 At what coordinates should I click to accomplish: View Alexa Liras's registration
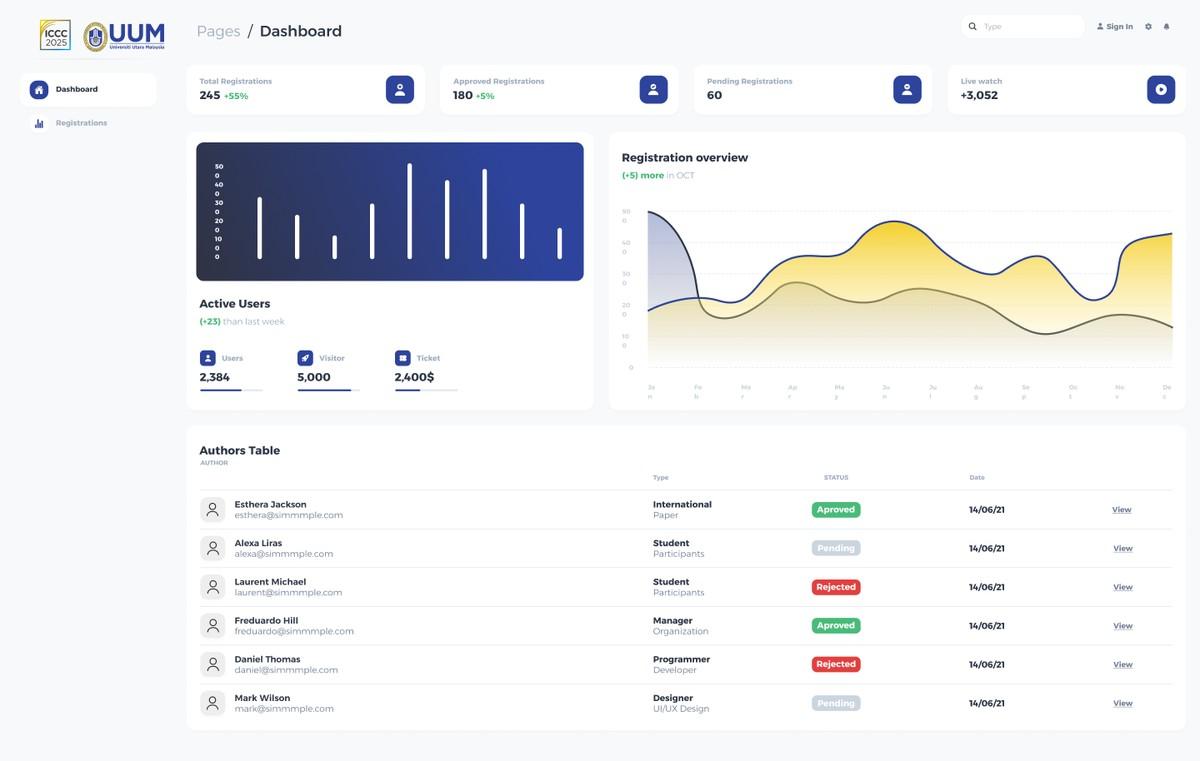click(x=1122, y=548)
